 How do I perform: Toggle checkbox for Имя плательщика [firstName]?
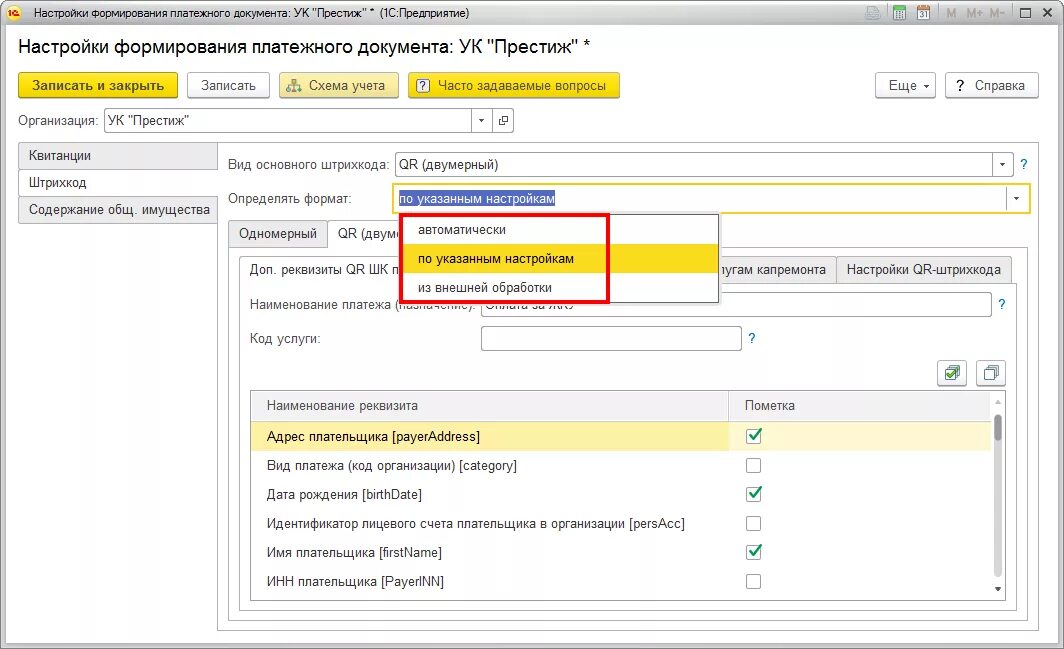point(753,552)
